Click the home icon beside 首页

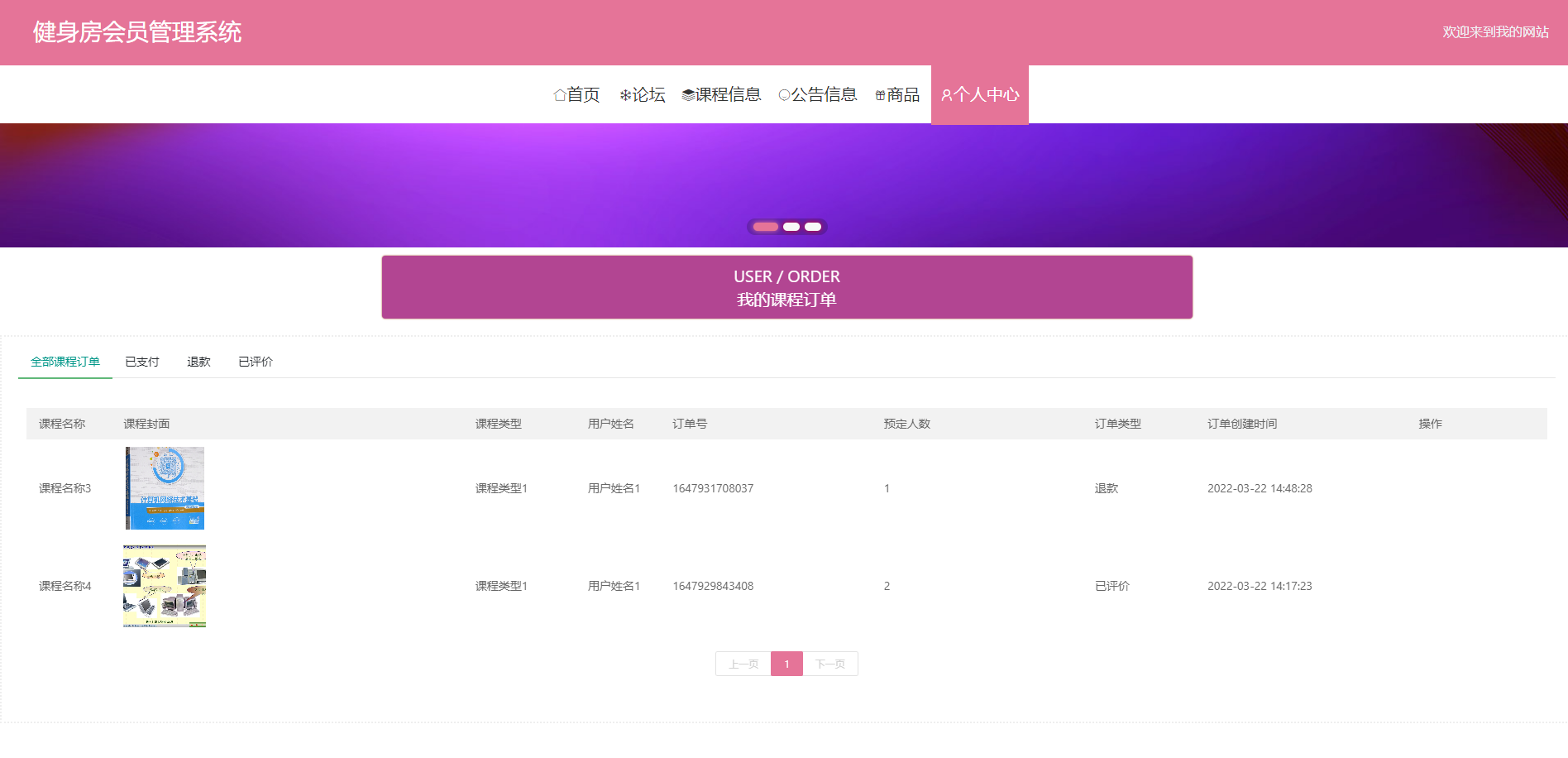pos(560,95)
